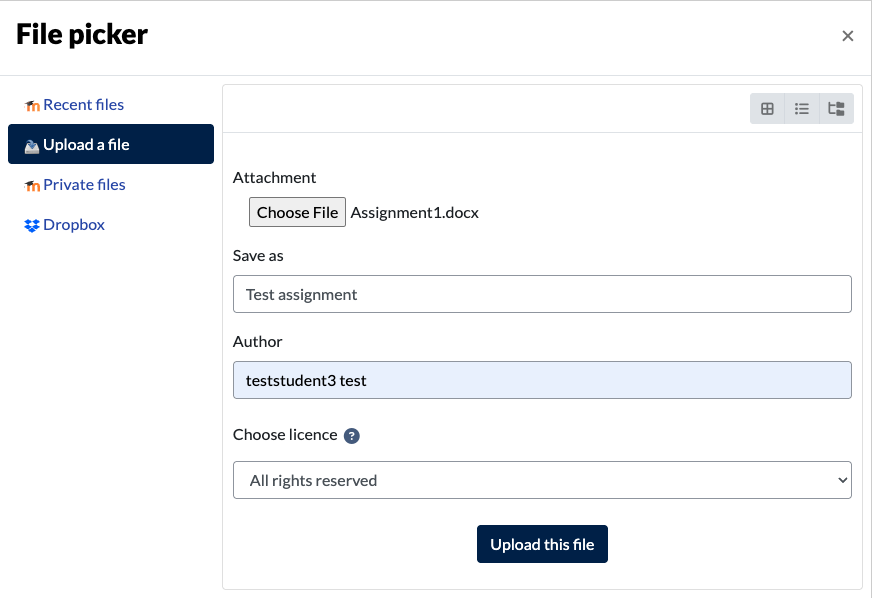Click the Moodle icon beside Recent files
Viewport: 872px width, 598px height.
click(32, 106)
